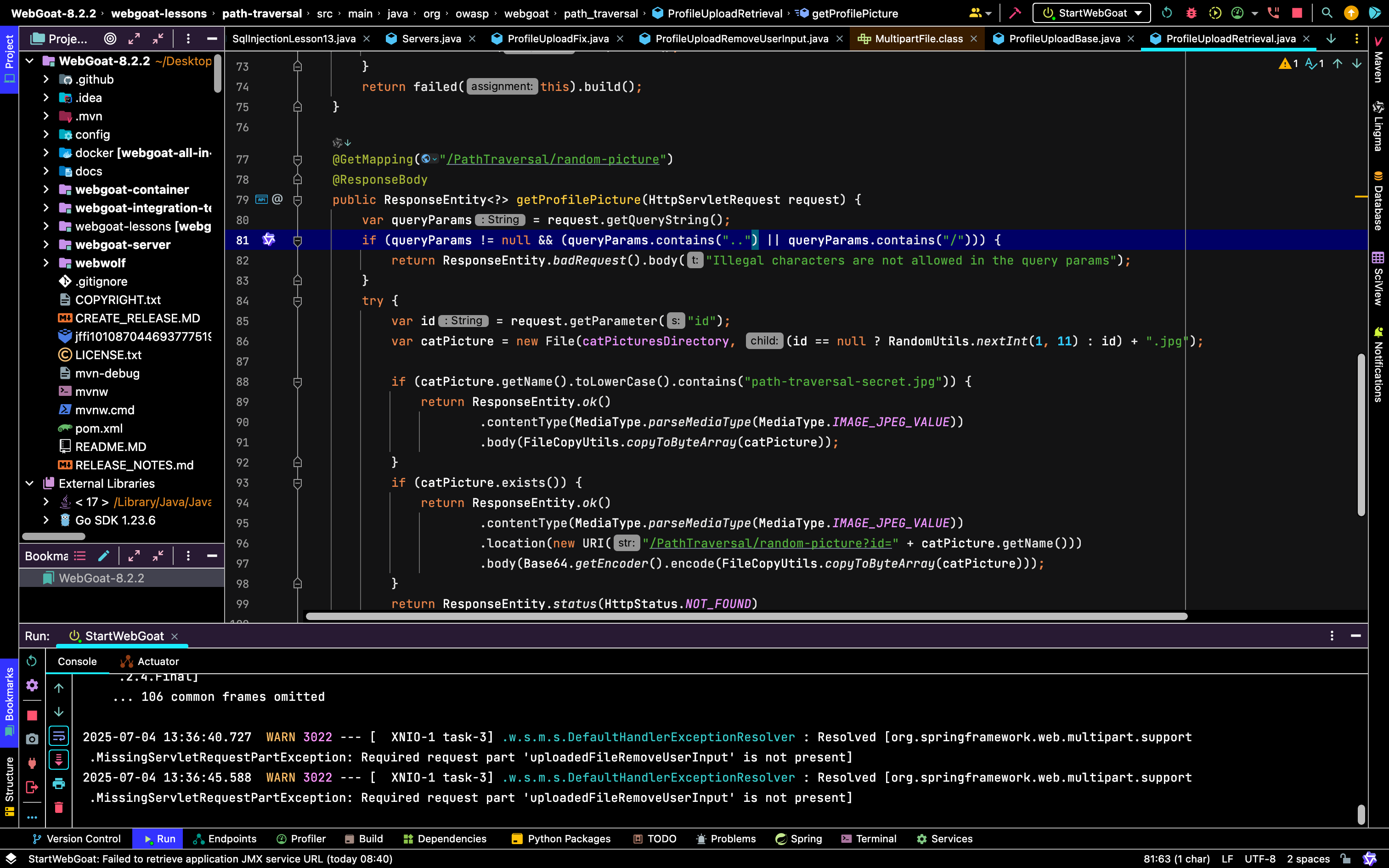Expand the webgoat-container folder

click(x=46, y=189)
